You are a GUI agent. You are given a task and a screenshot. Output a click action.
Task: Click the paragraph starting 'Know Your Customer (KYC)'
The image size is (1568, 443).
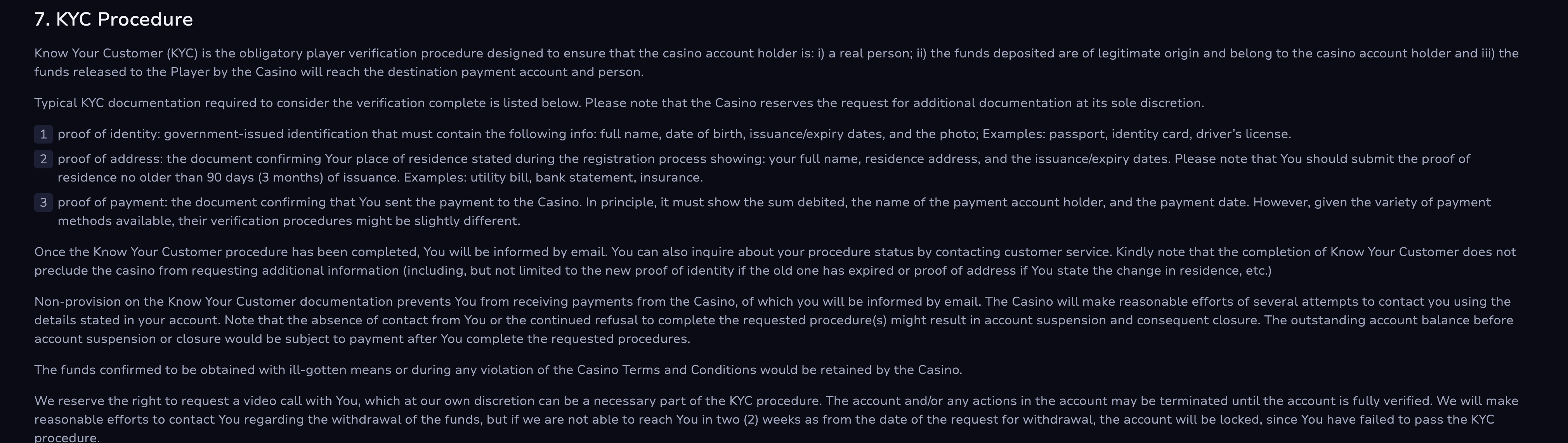tap(776, 62)
